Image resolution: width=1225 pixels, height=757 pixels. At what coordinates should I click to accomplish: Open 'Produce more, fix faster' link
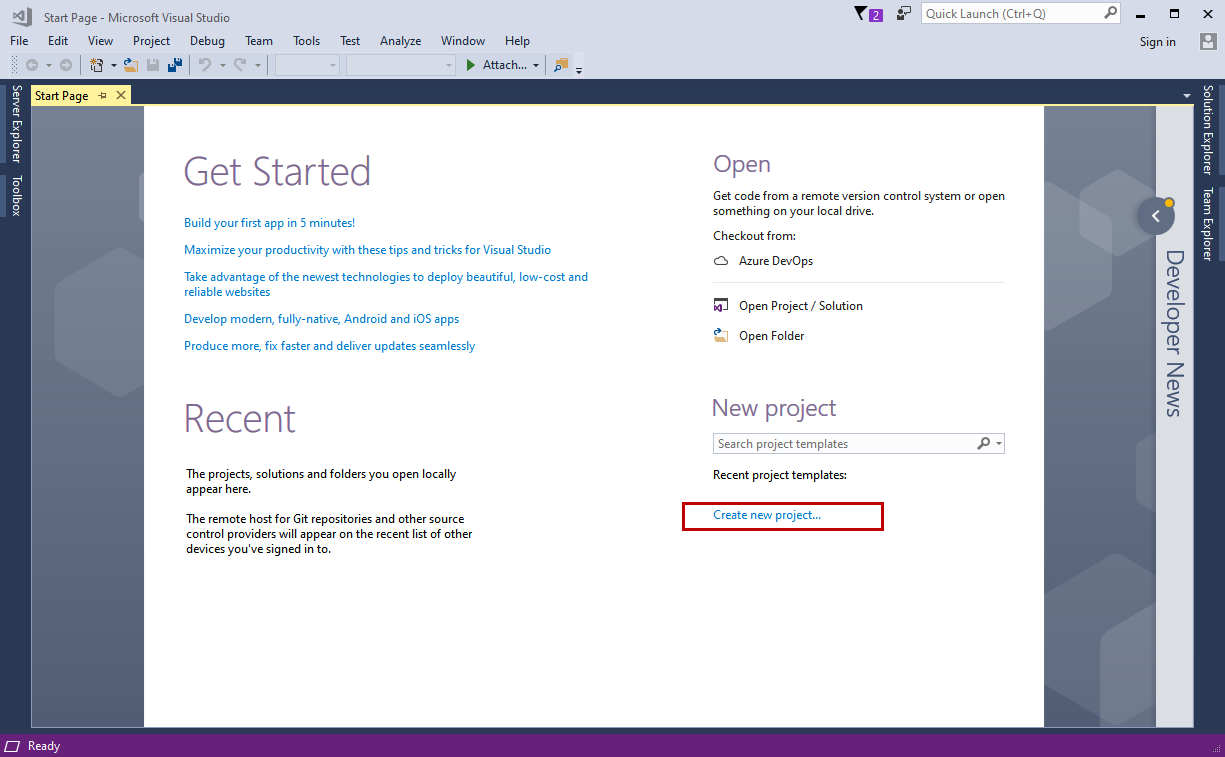(330, 346)
